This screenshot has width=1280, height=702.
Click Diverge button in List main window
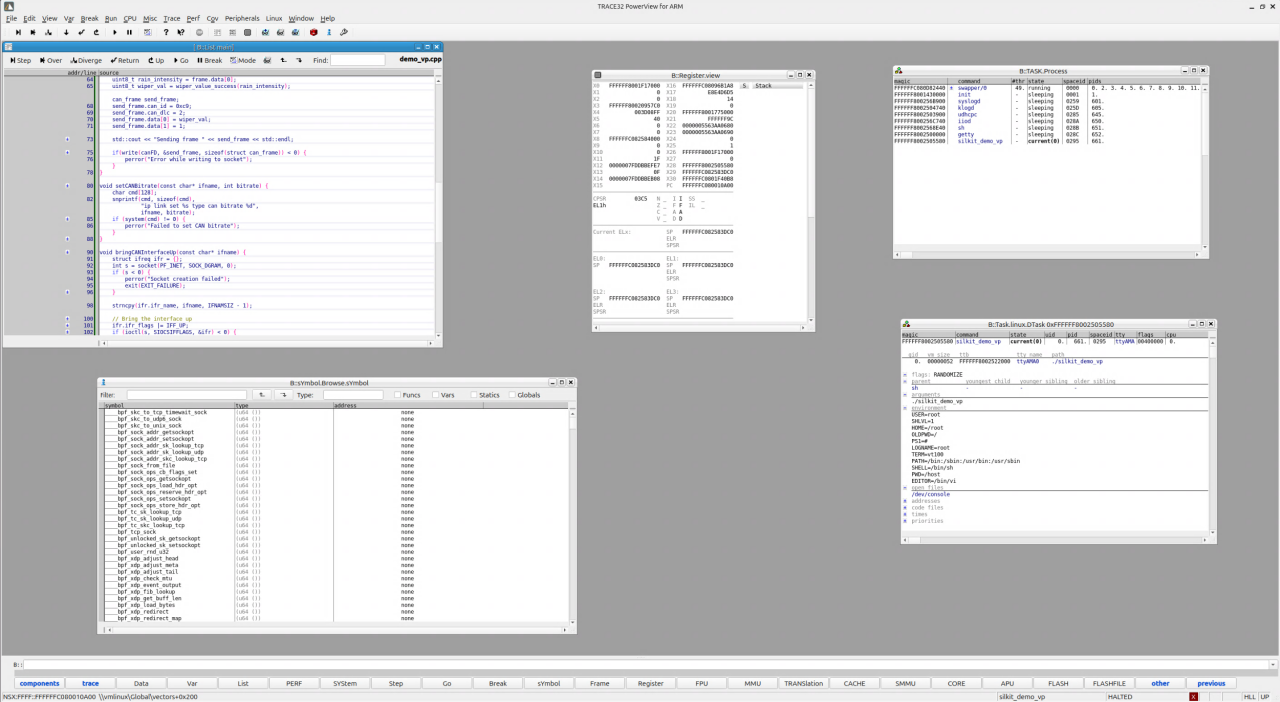click(87, 60)
